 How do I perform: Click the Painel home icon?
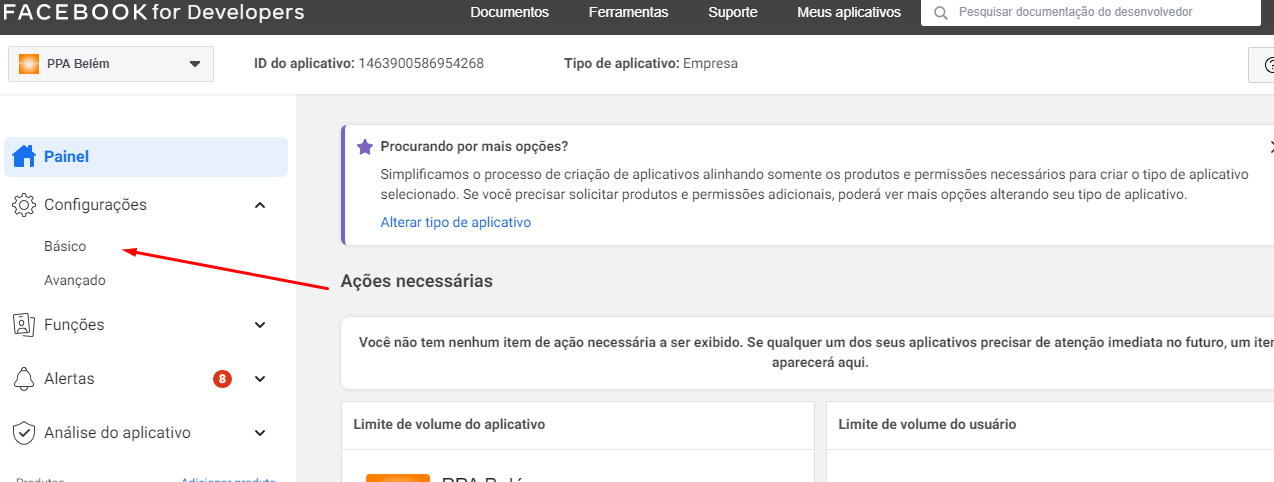click(x=24, y=157)
